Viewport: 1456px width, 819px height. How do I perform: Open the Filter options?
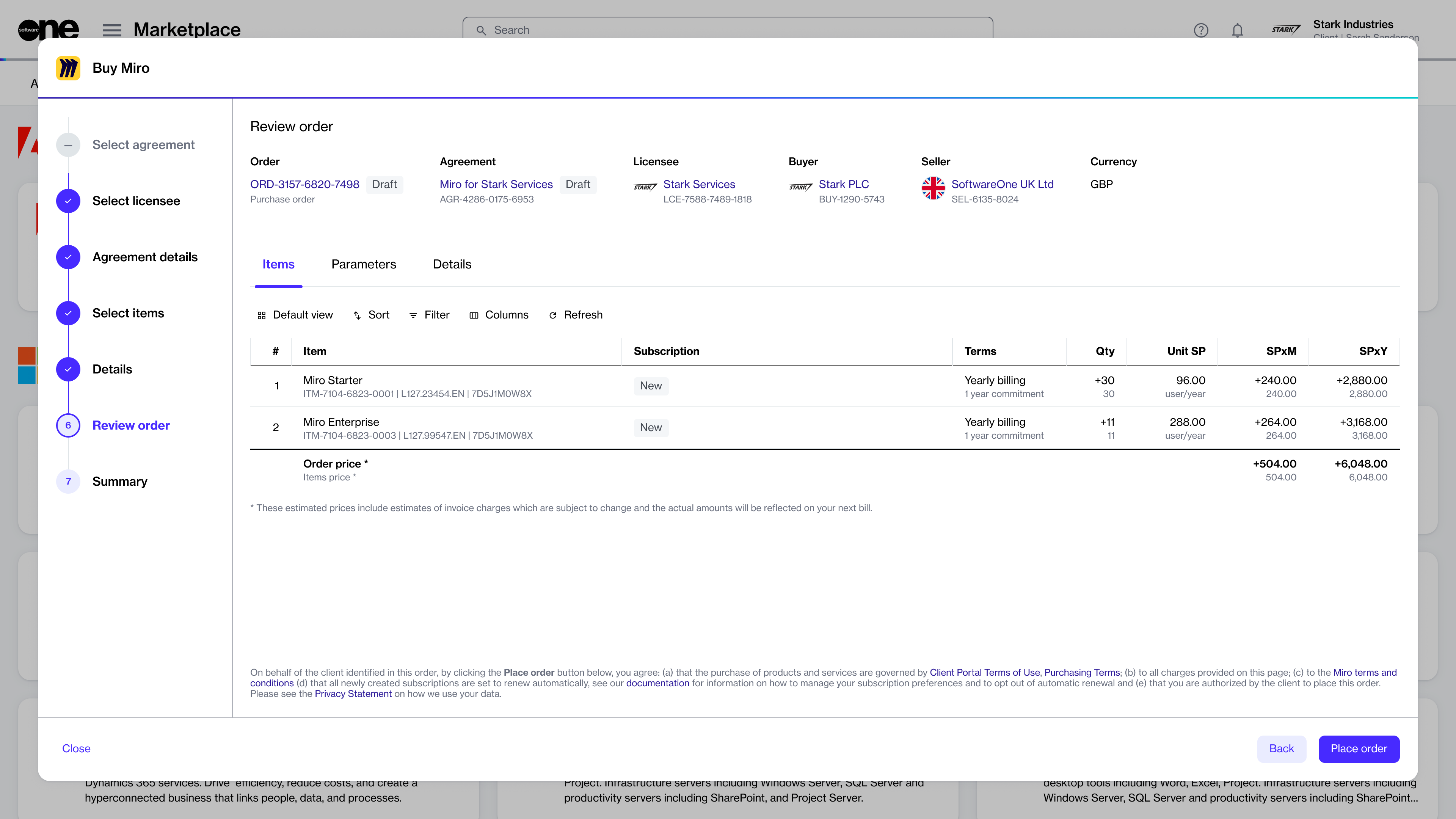click(429, 315)
